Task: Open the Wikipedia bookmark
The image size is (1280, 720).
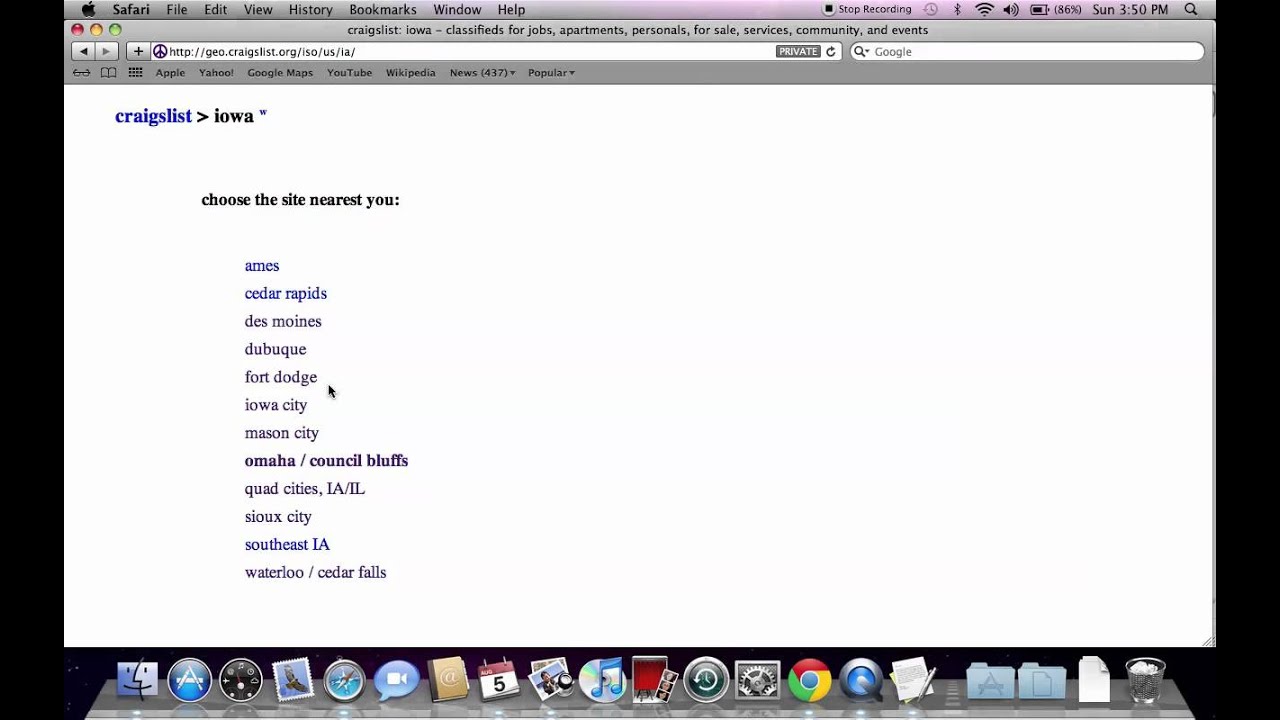Action: 410,73
